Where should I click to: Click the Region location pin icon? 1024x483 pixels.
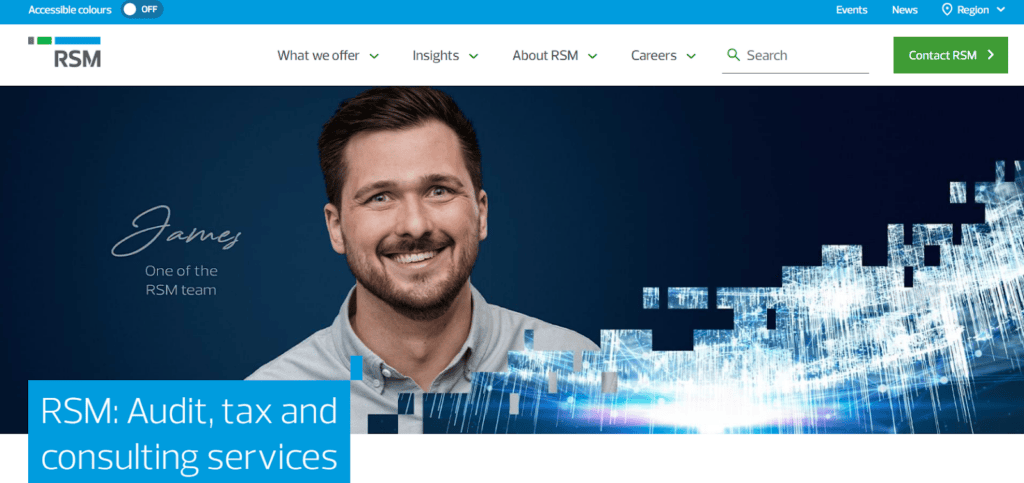tap(947, 10)
